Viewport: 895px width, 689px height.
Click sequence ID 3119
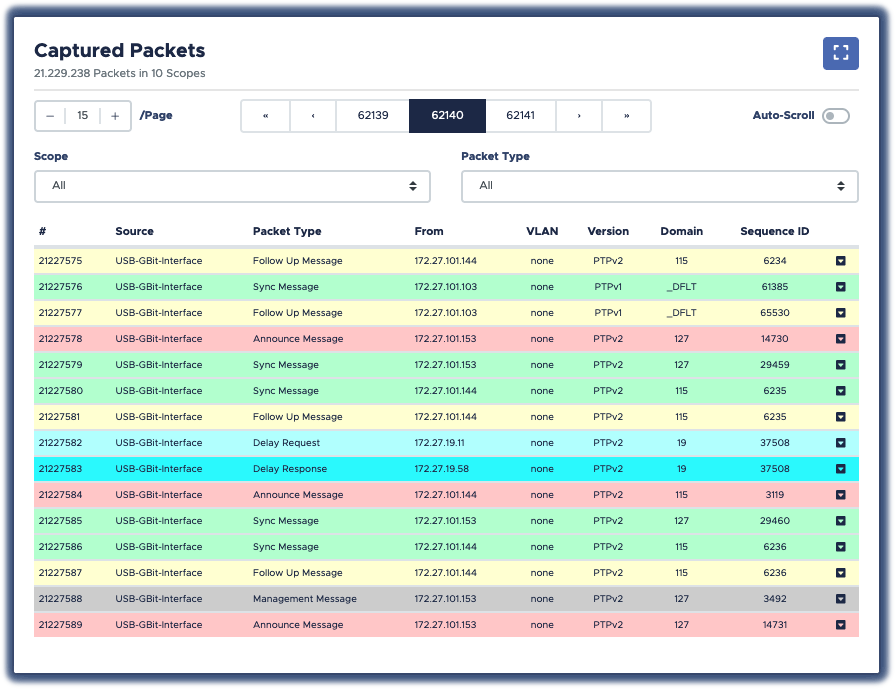pyautogui.click(x=775, y=495)
